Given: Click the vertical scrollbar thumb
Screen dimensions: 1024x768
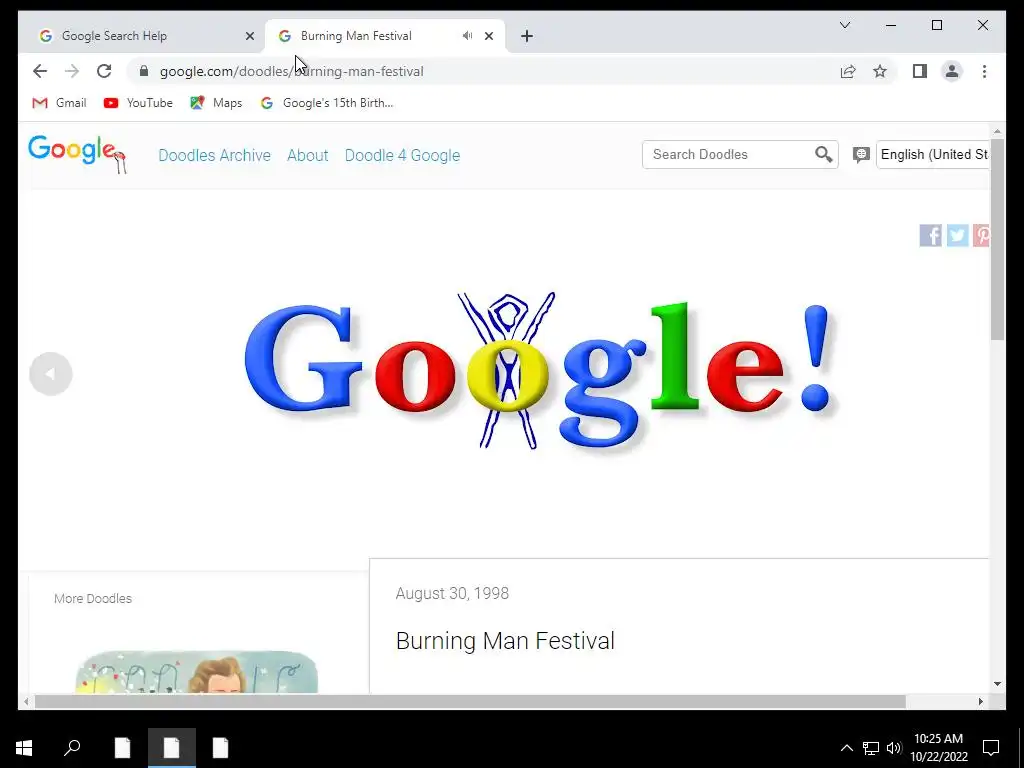Looking at the screenshot, I should click(997, 238).
